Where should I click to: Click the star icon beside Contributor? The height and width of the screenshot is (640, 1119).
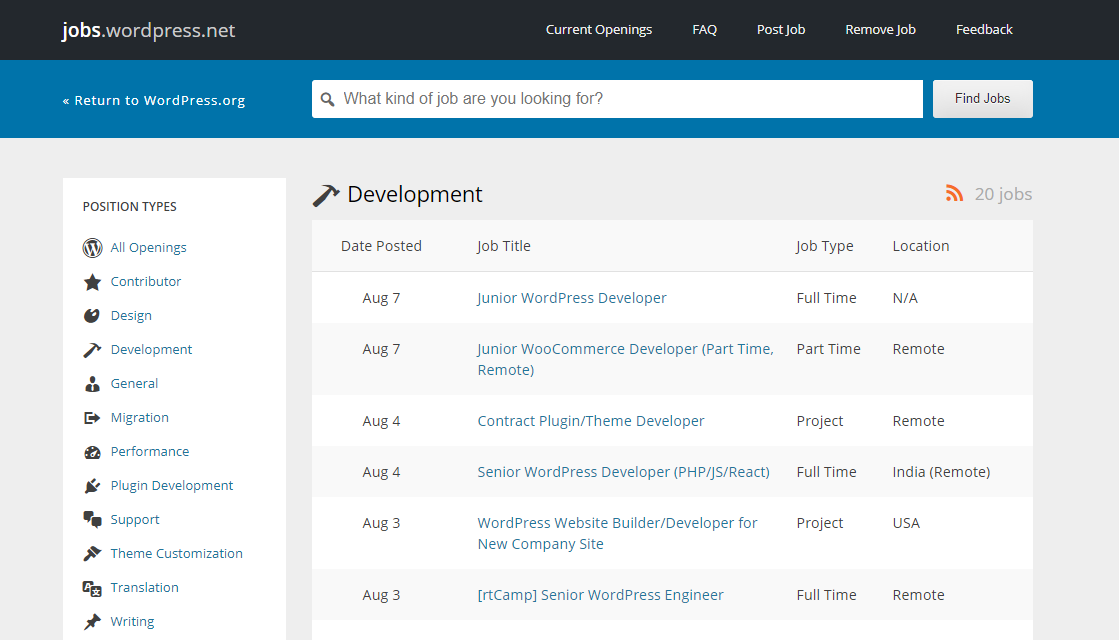click(92, 281)
